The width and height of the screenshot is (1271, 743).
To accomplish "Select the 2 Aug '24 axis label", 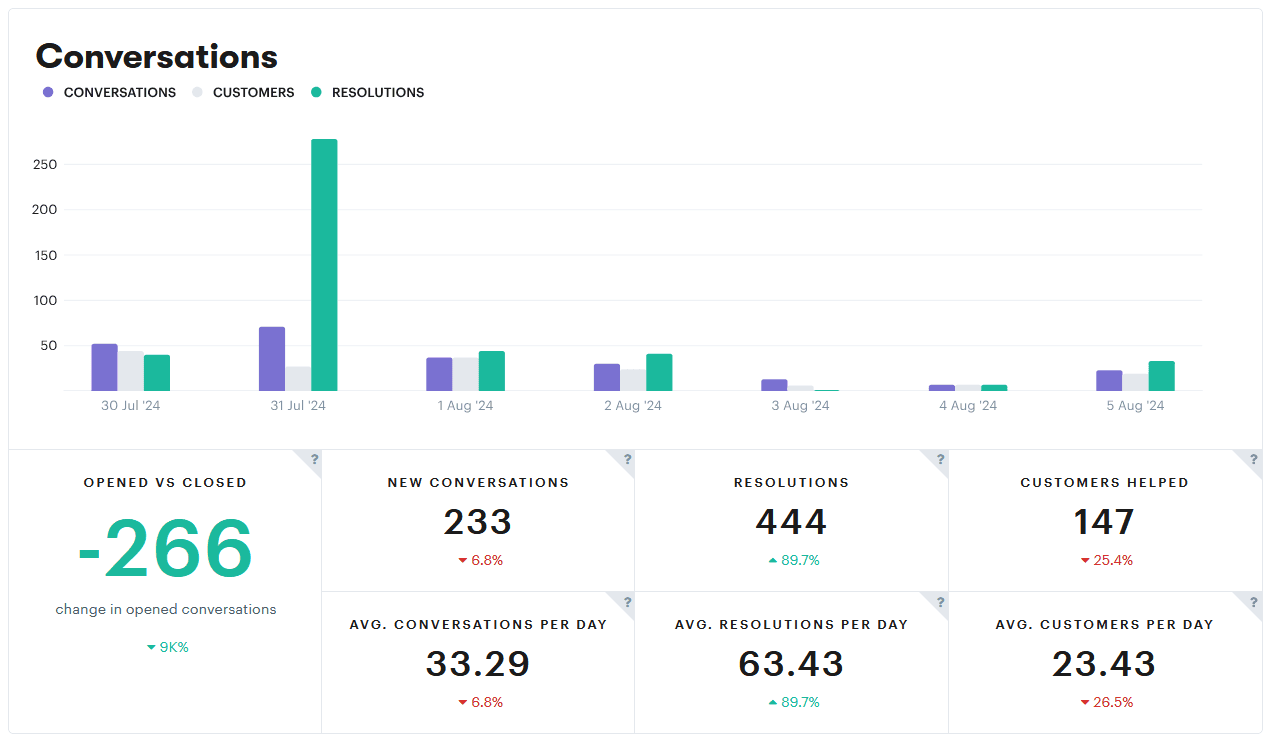I will (x=632, y=405).
